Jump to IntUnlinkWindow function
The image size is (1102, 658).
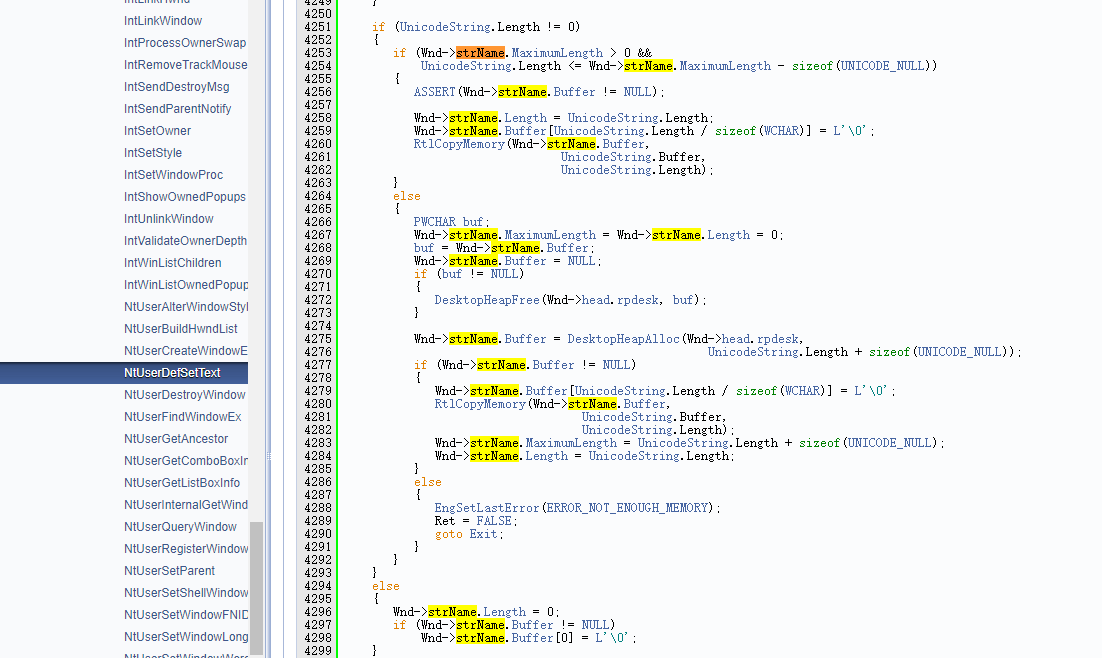[x=169, y=219]
